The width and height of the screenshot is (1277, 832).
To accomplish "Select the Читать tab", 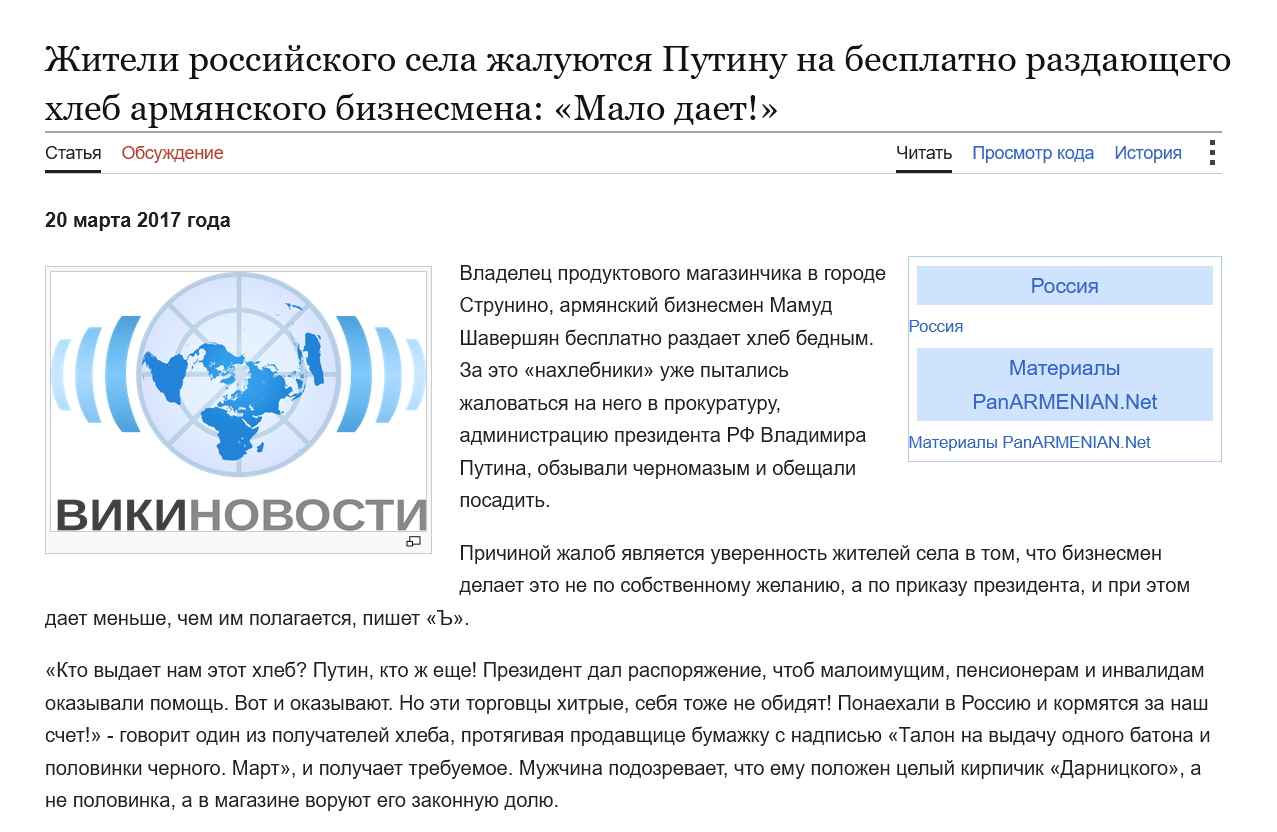I will [x=924, y=153].
